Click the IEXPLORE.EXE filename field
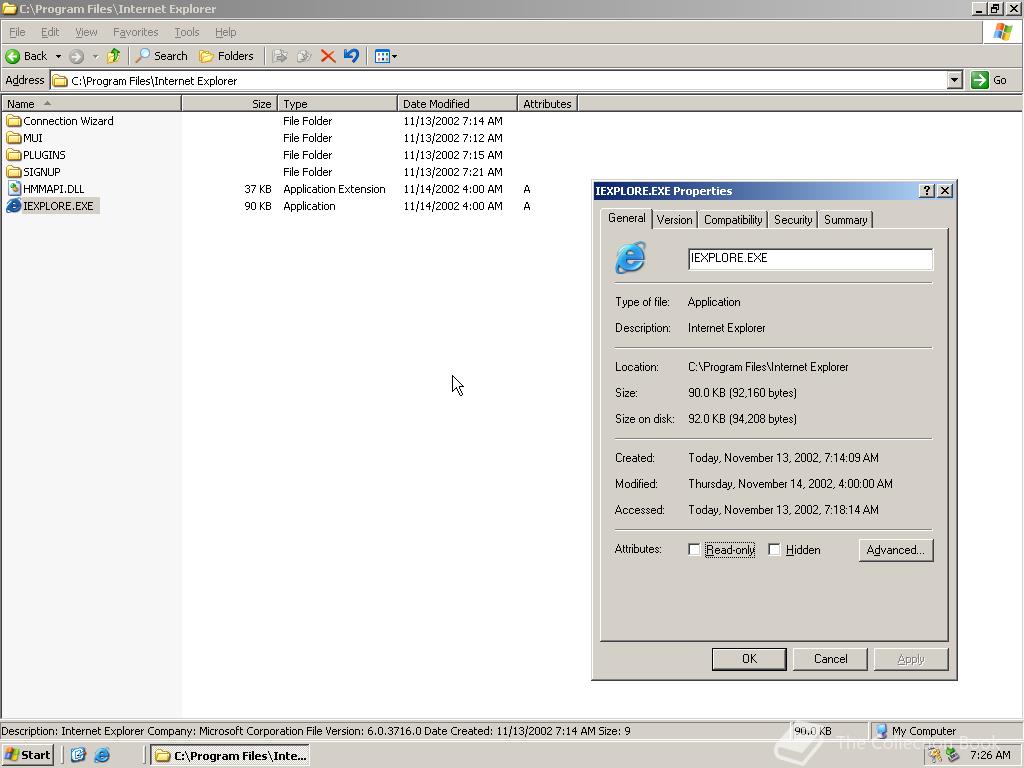The image size is (1024, 768). [x=810, y=259]
